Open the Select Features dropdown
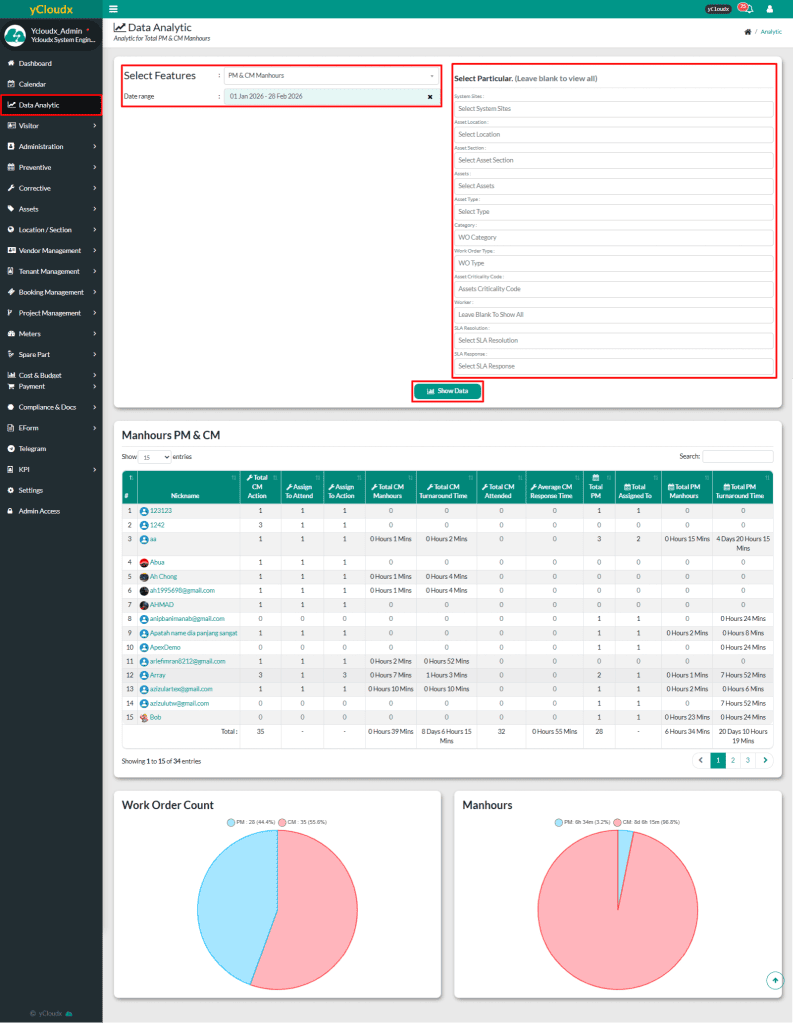The height and width of the screenshot is (1024, 793). tap(331, 75)
